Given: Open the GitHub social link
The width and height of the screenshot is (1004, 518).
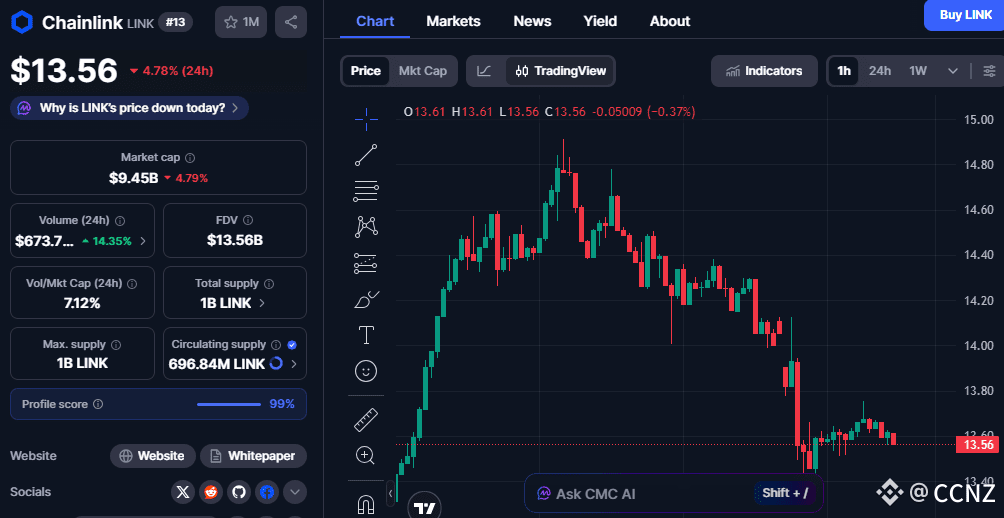Looking at the screenshot, I should coord(238,491).
